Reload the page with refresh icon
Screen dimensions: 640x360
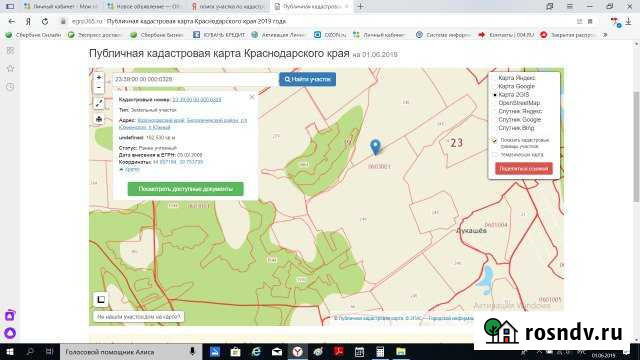click(x=45, y=21)
